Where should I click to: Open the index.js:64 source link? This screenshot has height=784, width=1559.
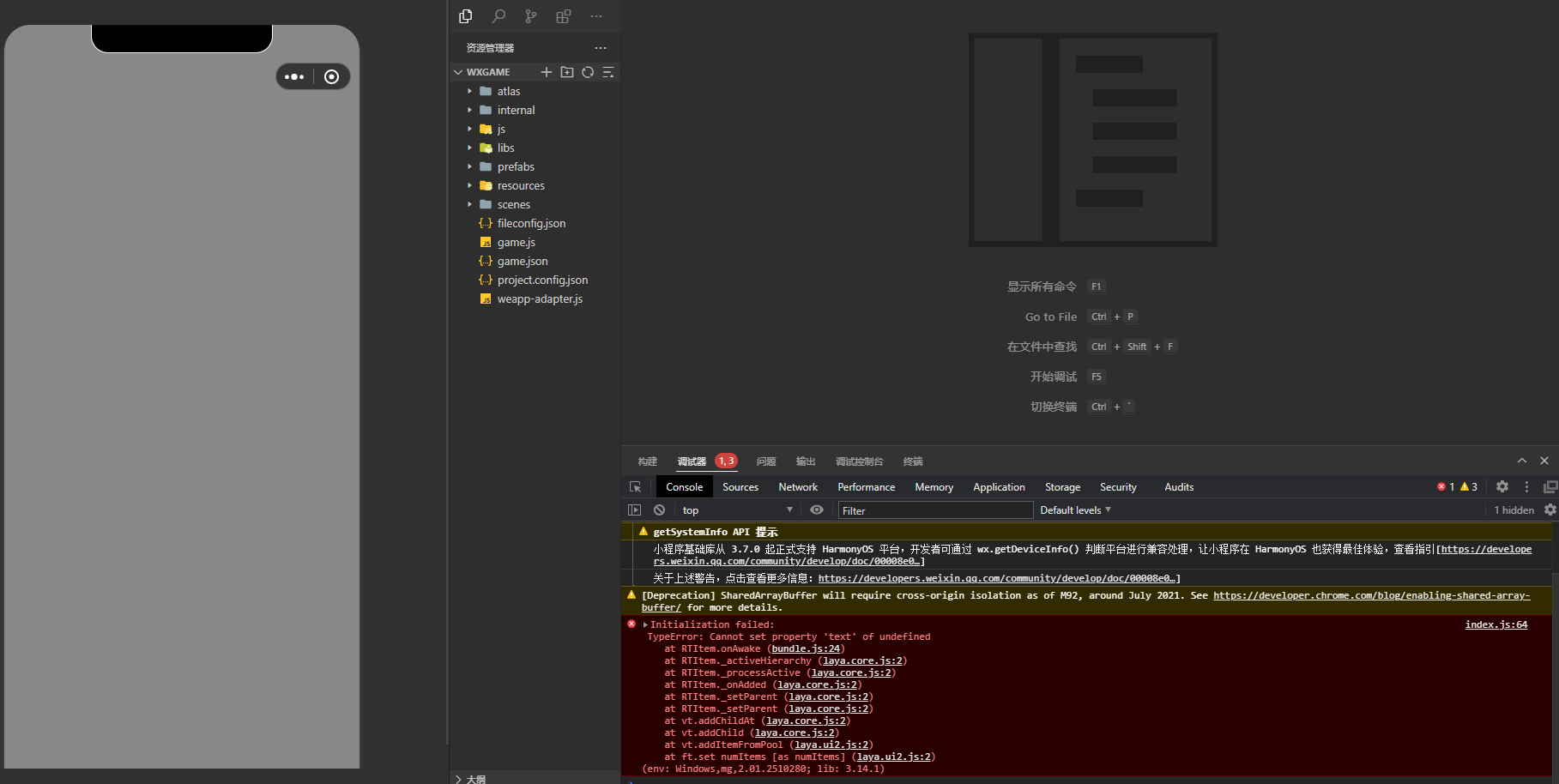(1496, 624)
